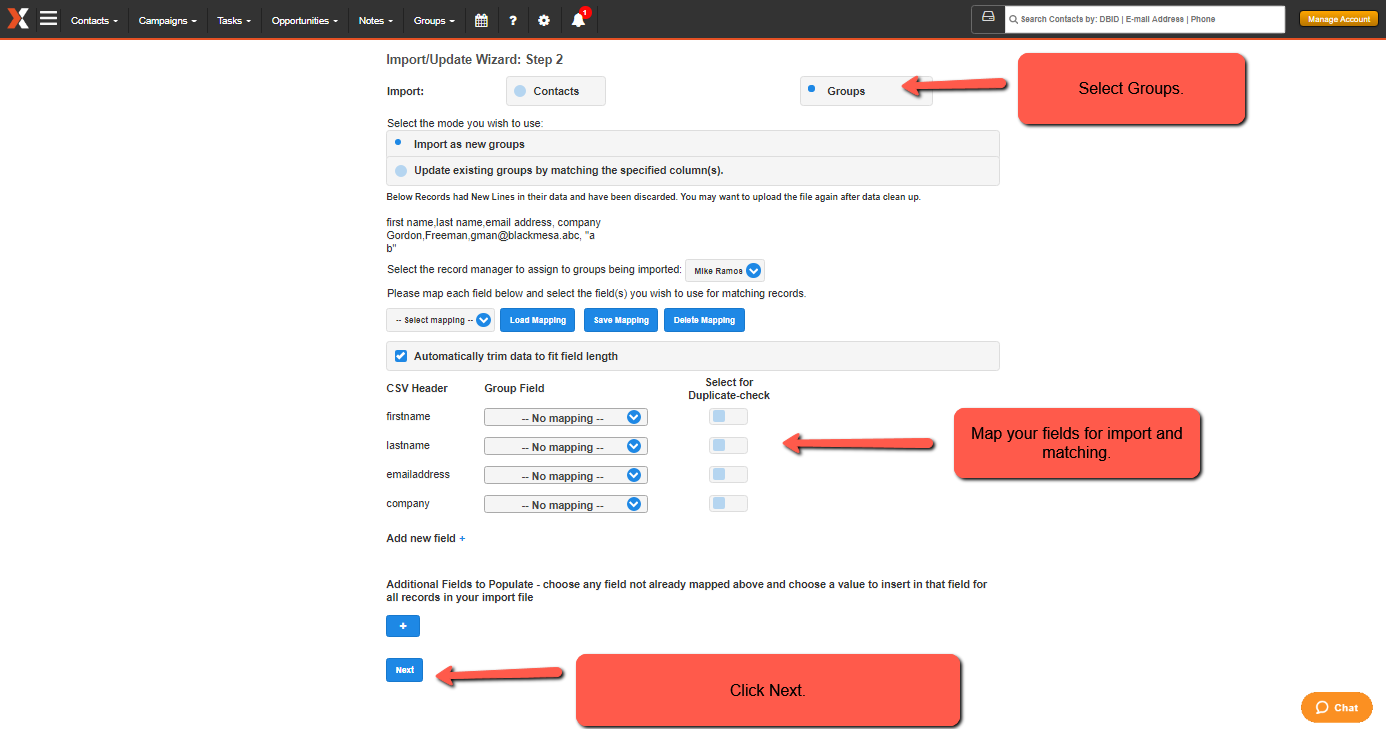Select the Contacts import radio button
This screenshot has height=729, width=1386.
pos(520,91)
